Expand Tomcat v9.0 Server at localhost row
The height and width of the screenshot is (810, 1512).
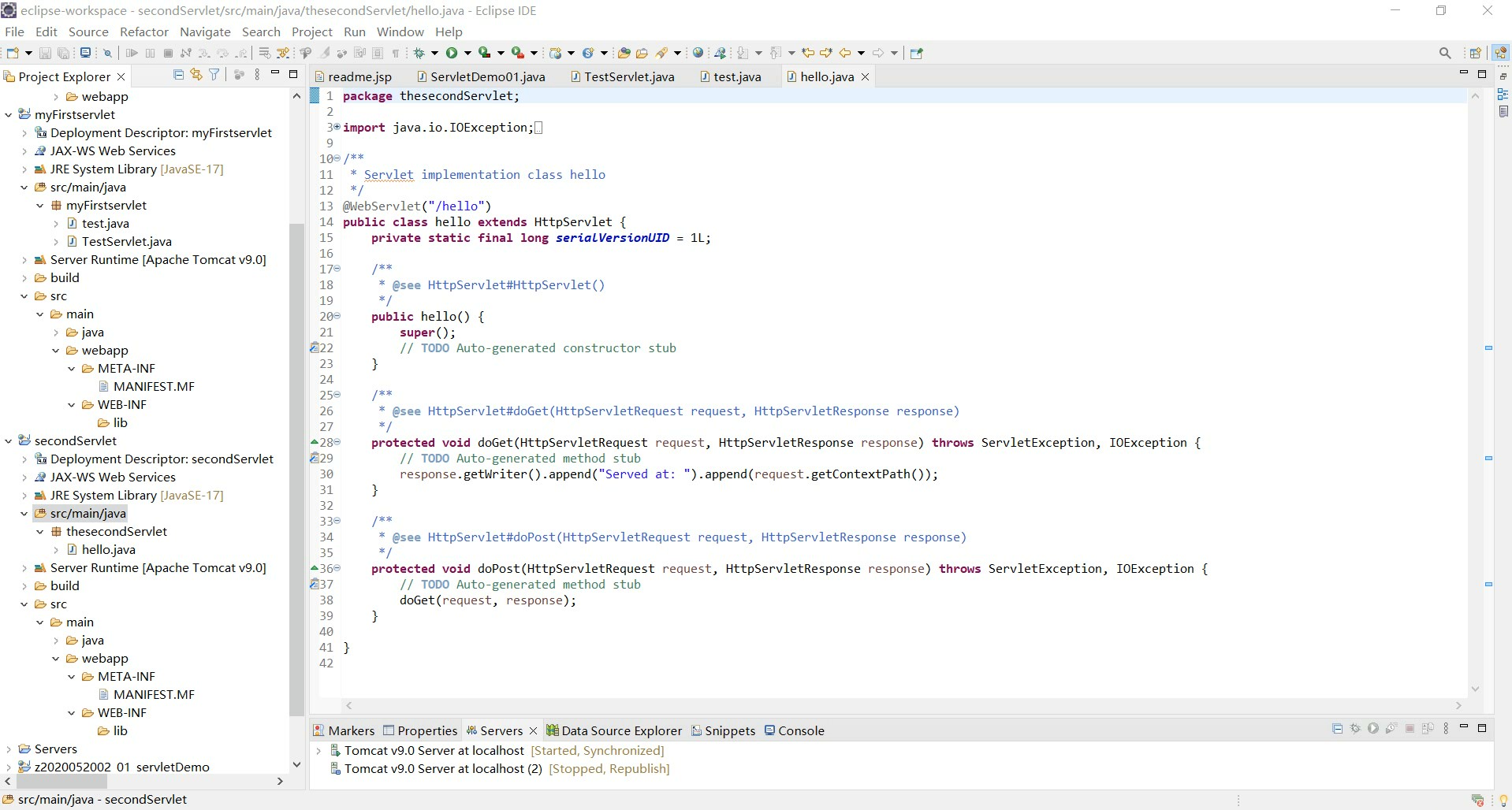318,750
